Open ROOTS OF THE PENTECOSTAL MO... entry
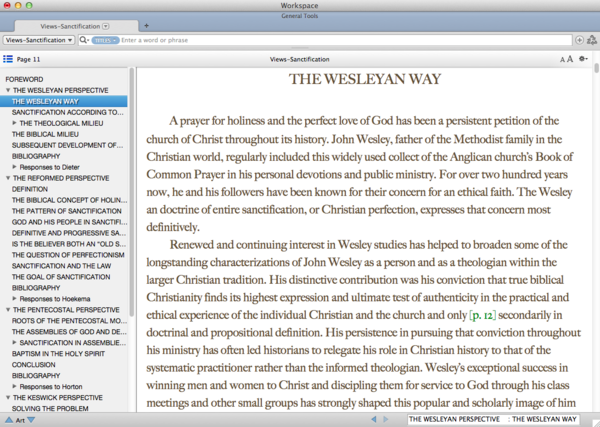This screenshot has width=600, height=427. pos(69,321)
